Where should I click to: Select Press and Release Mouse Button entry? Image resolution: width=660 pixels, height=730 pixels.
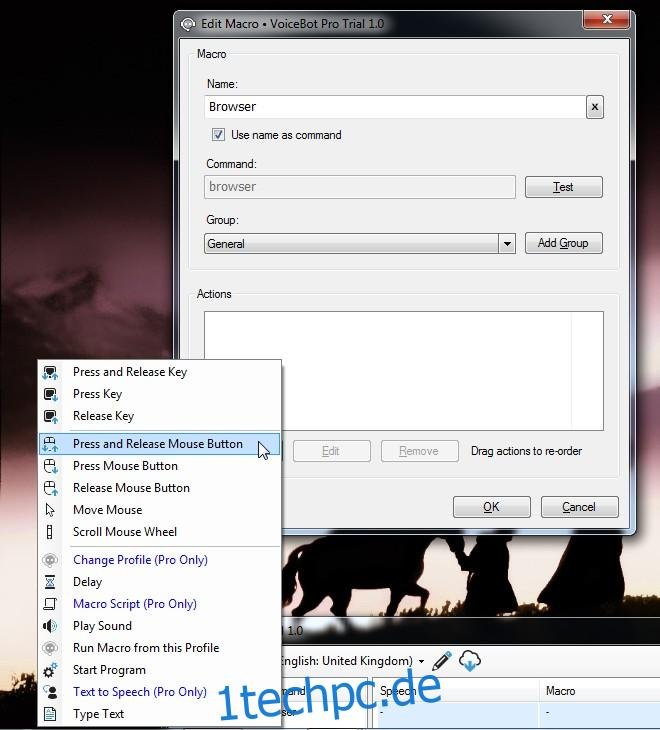pyautogui.click(x=160, y=444)
